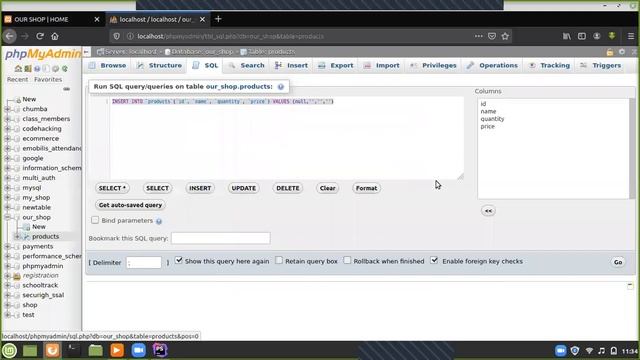Click the Bind parameters help icon
Viewport: 640px width, 360px height.
point(159,221)
